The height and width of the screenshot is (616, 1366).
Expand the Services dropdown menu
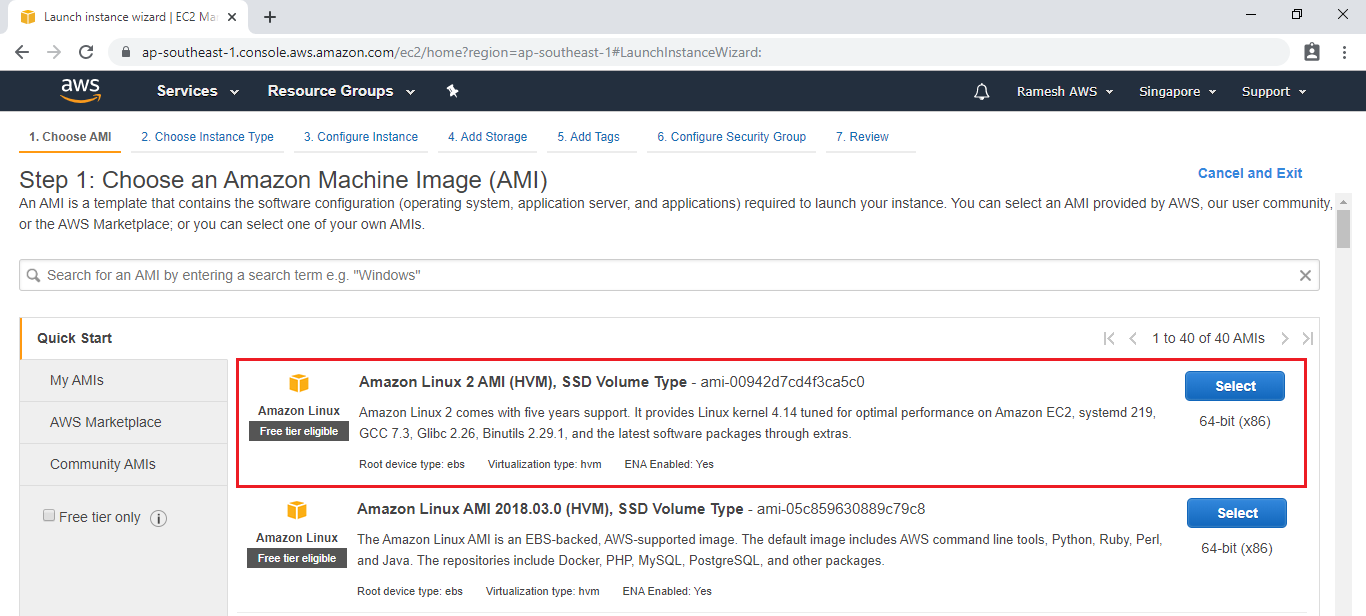(198, 91)
